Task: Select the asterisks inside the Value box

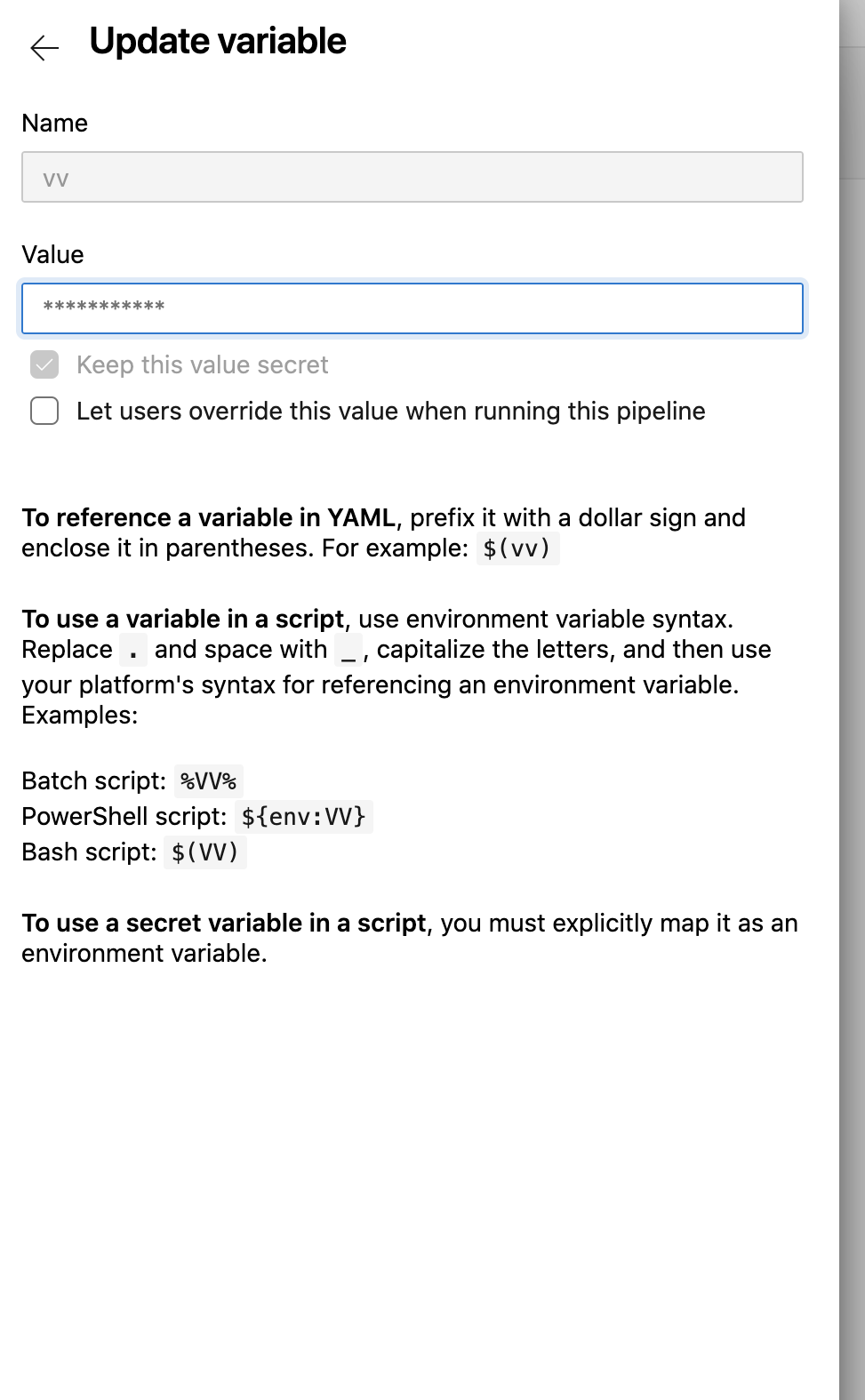Action: [103, 308]
